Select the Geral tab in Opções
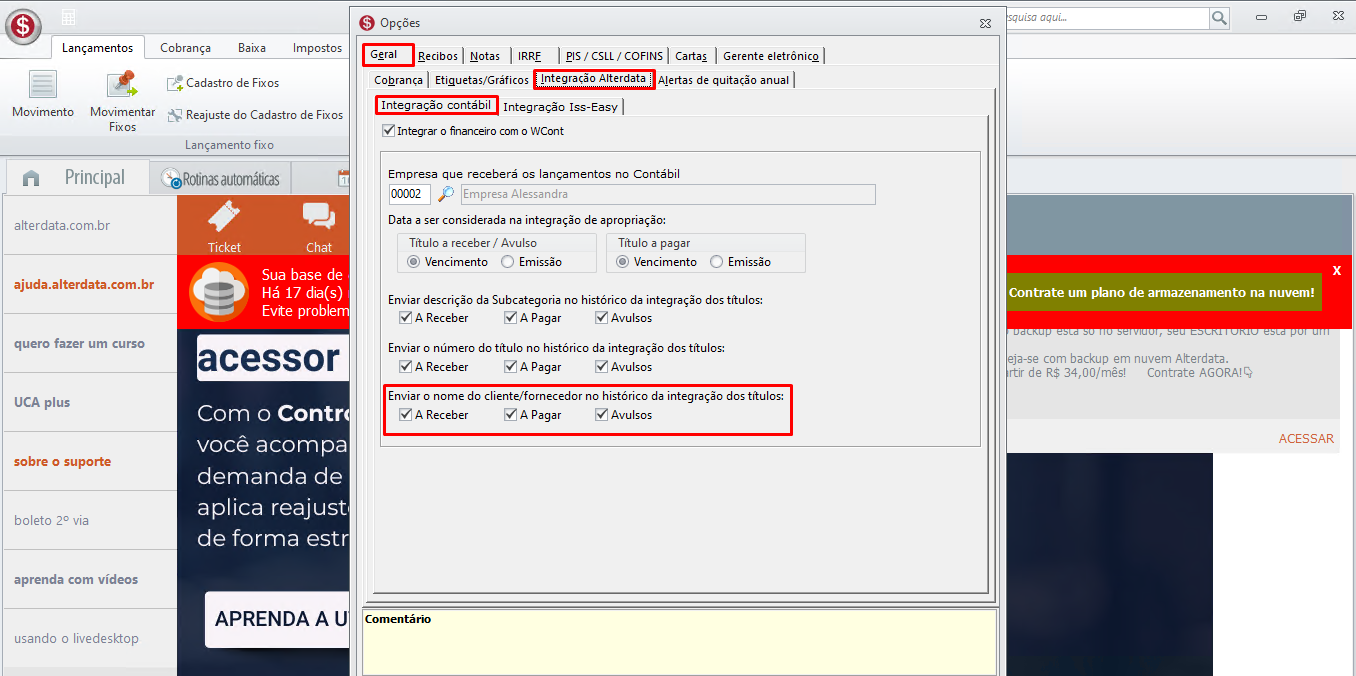Viewport: 1356px width, 676px height. coord(388,54)
